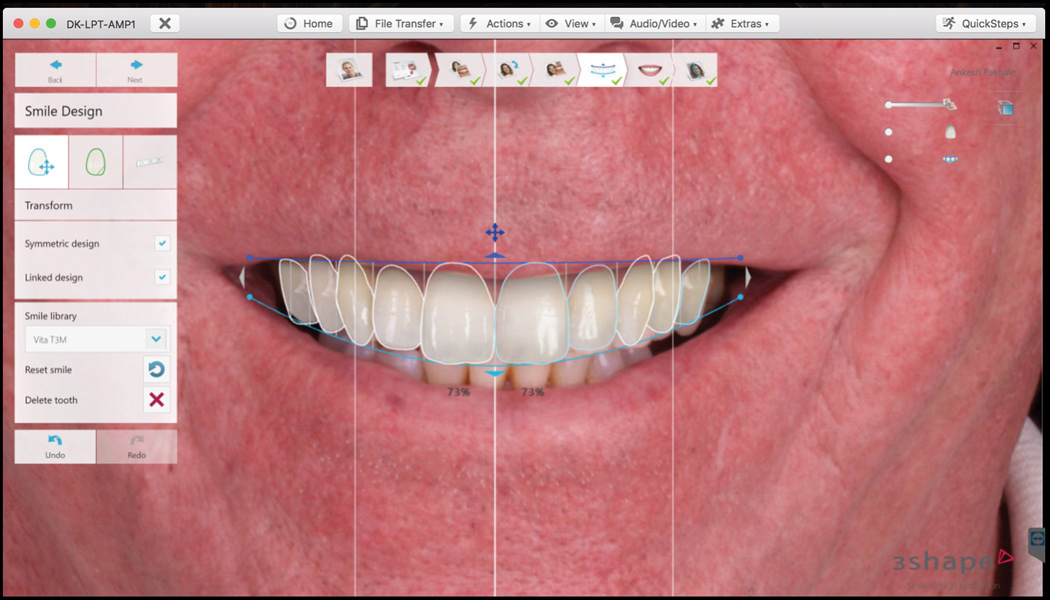Screen dimensions: 1050x600
Task: Expand the Smile library Vita T3M dropdown
Action: tap(155, 340)
